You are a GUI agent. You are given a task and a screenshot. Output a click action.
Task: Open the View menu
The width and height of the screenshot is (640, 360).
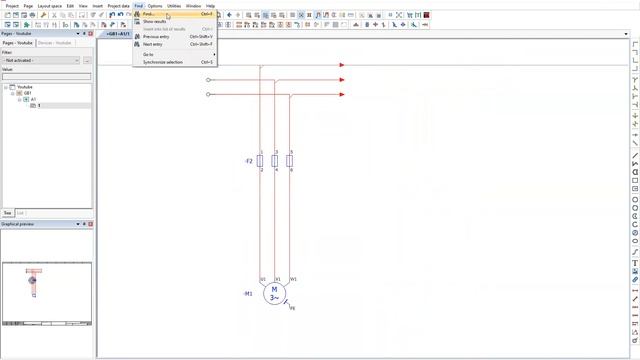pyautogui.click(x=83, y=6)
